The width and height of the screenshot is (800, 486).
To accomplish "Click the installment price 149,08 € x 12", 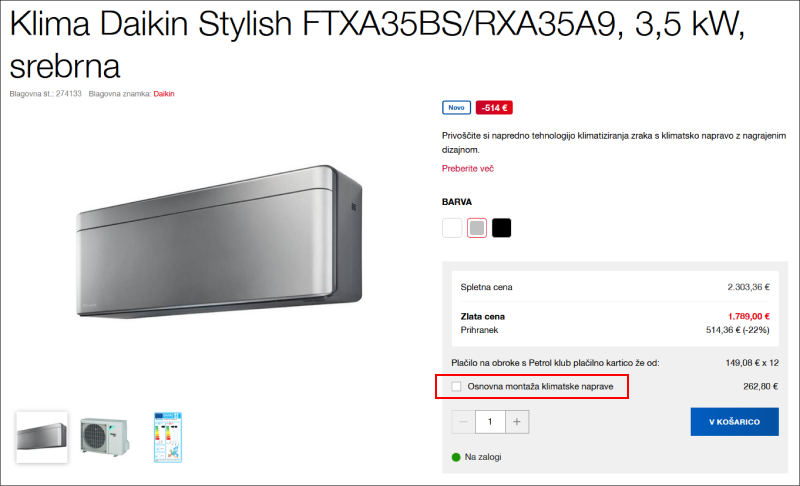I will click(752, 363).
